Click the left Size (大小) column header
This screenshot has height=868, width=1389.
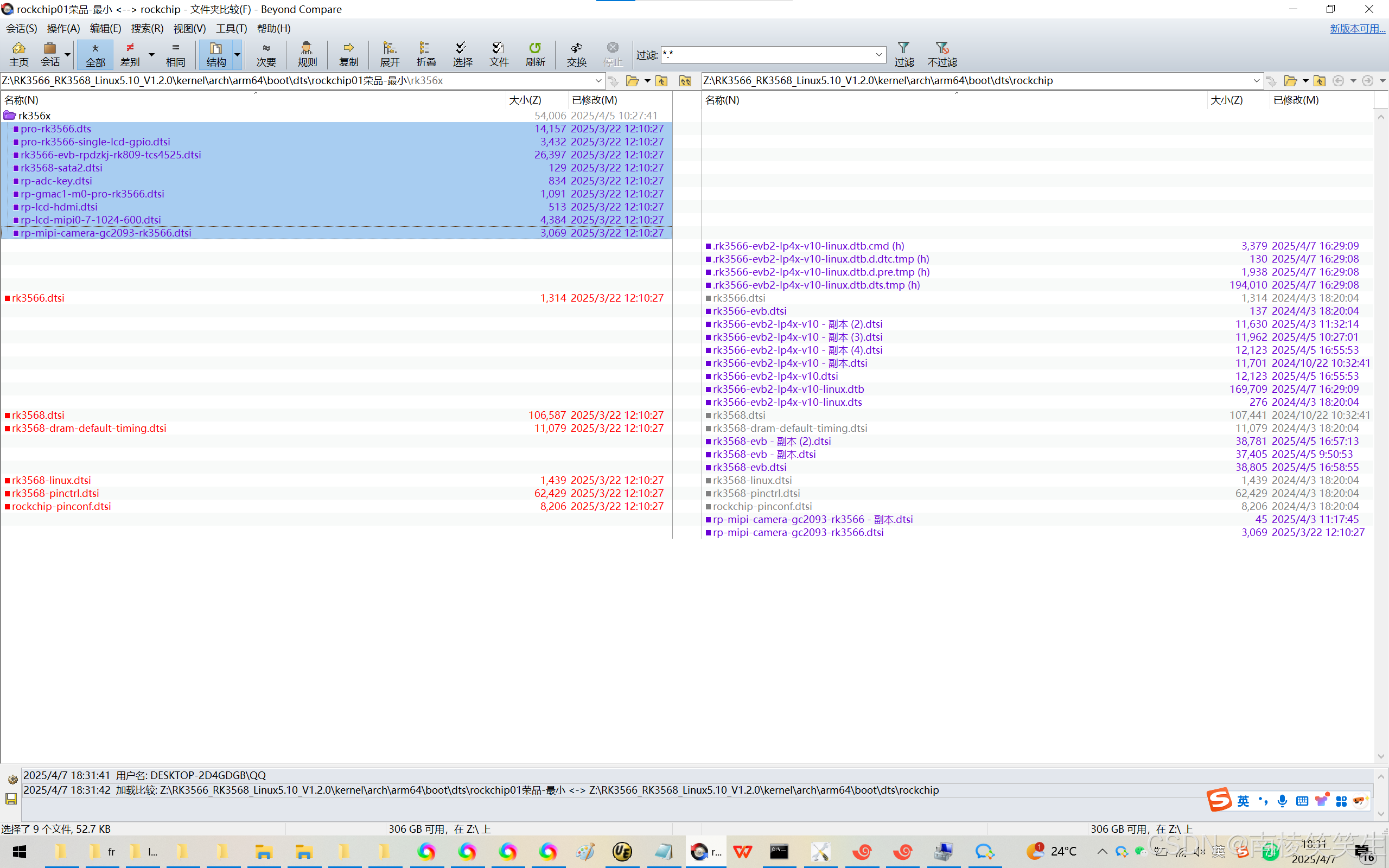[525, 100]
